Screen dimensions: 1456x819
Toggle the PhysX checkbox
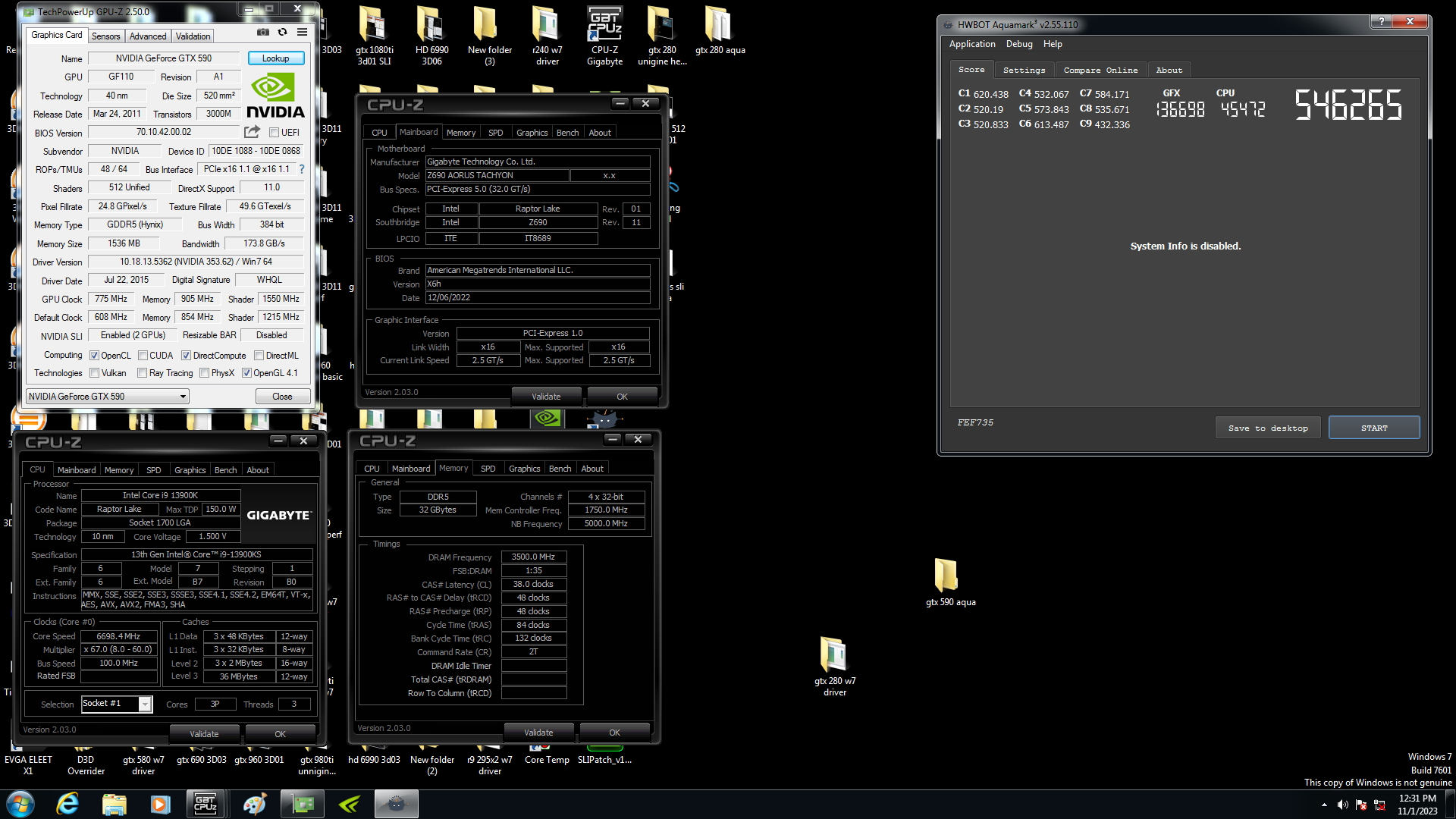(204, 373)
